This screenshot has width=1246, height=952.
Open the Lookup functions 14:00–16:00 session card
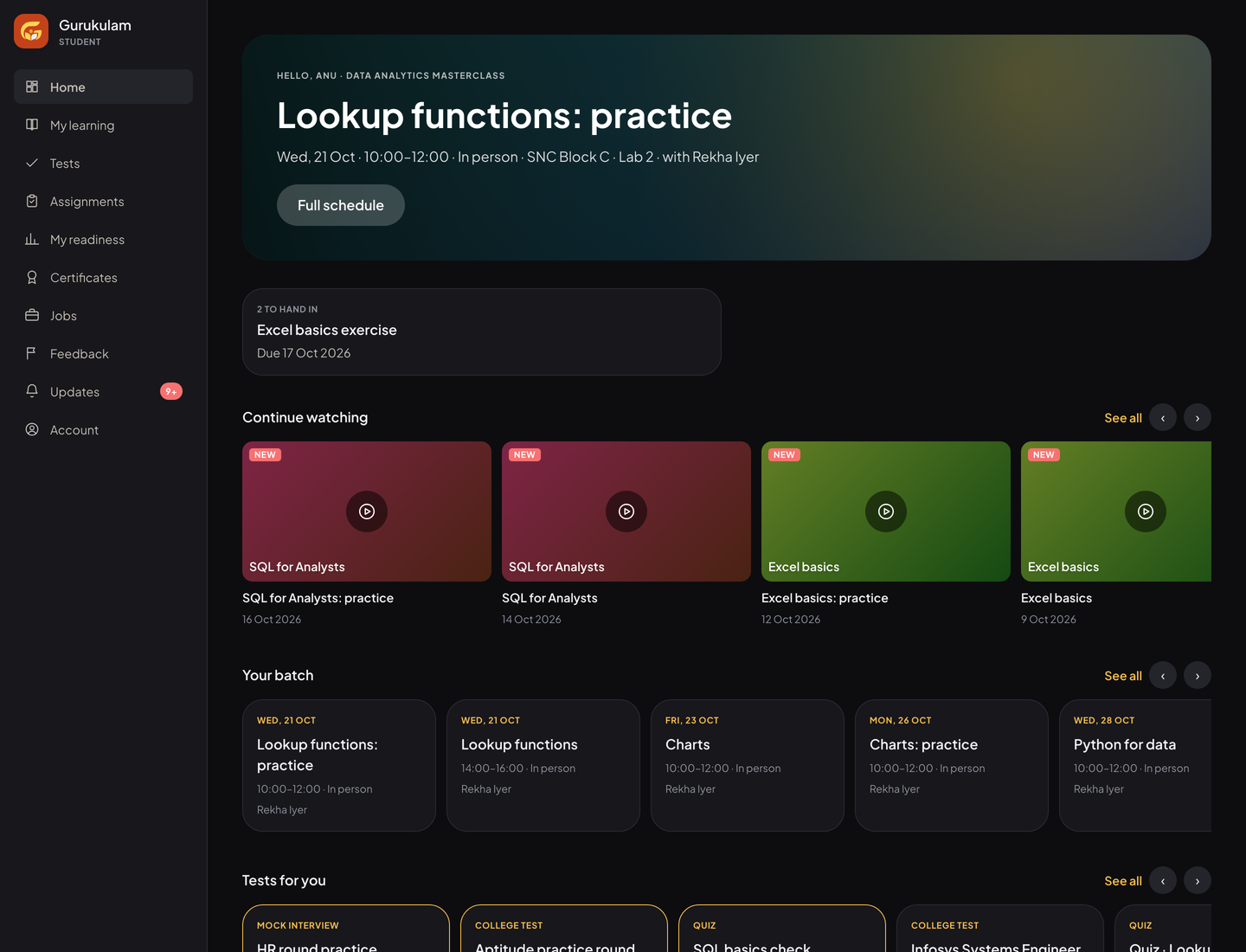543,765
